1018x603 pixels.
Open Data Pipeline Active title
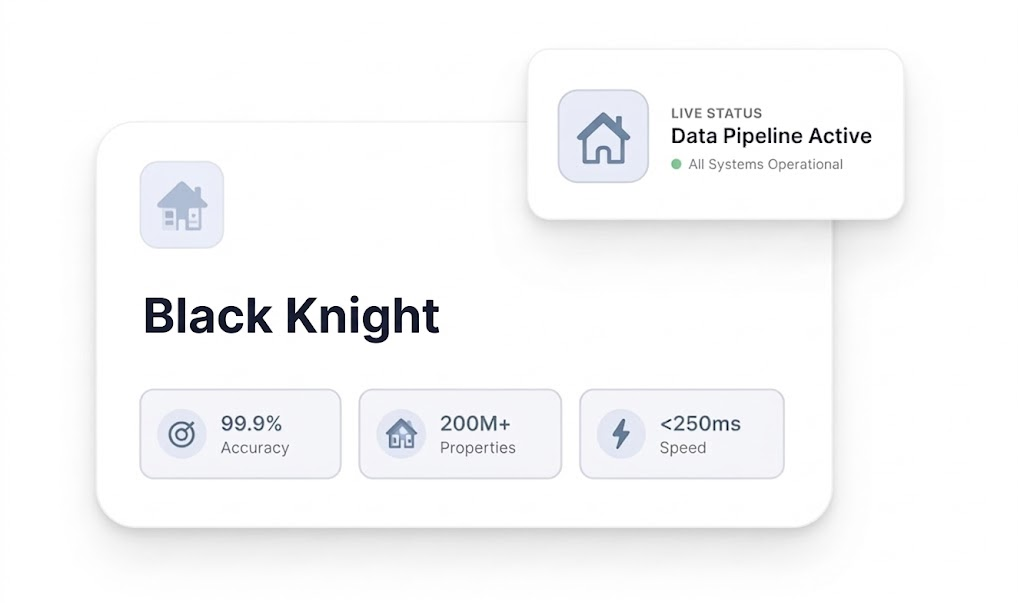tap(771, 136)
